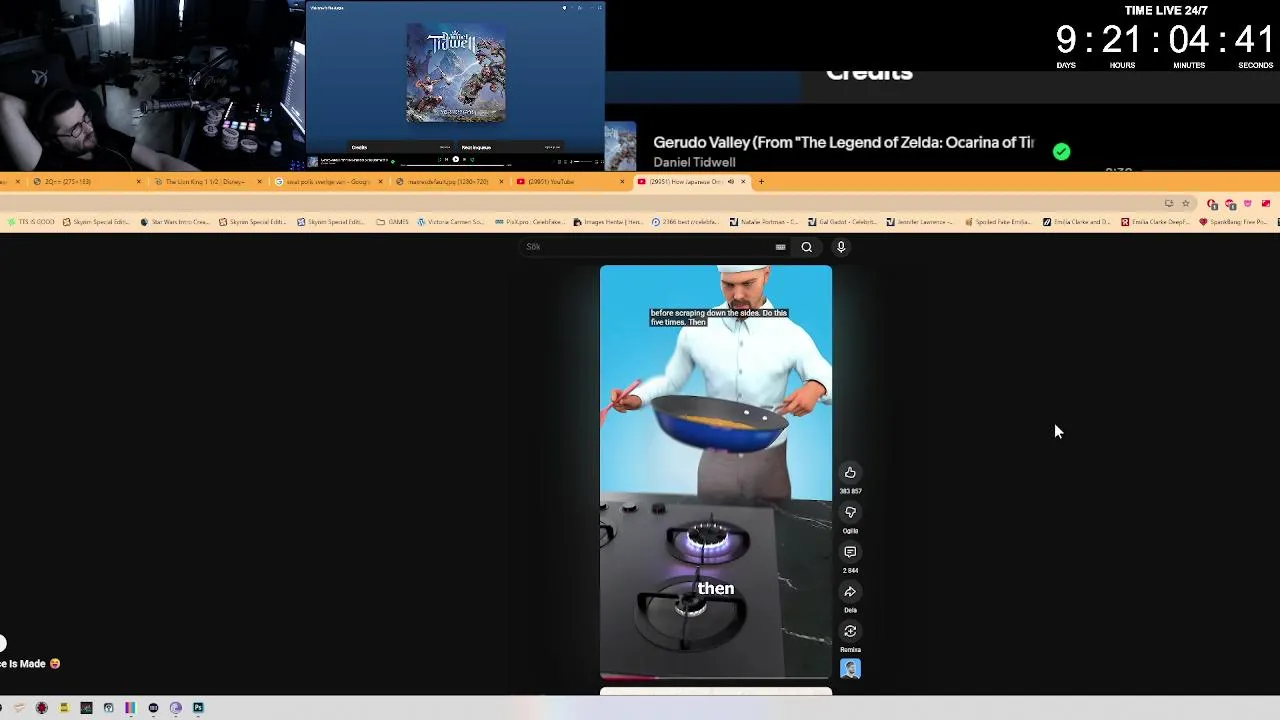
Task: Click the Remixa remix icon
Action: [x=850, y=631]
